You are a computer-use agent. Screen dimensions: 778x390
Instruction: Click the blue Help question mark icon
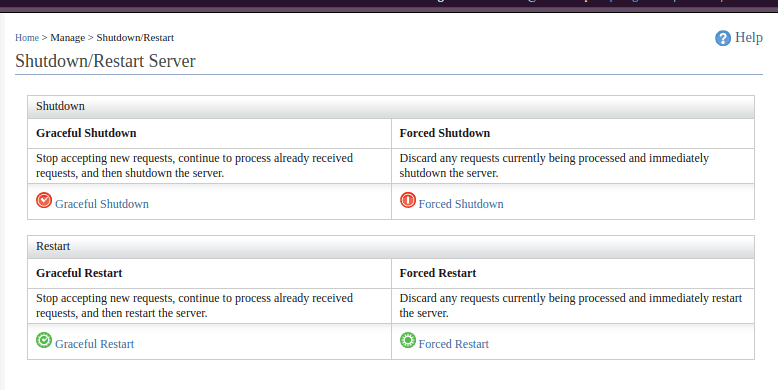[723, 38]
